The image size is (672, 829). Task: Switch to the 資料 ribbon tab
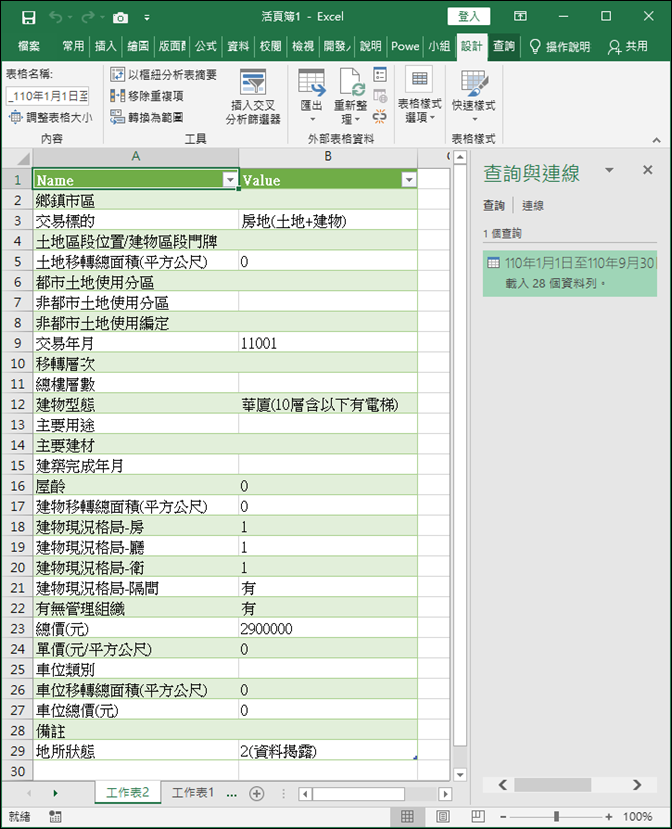pos(238,47)
